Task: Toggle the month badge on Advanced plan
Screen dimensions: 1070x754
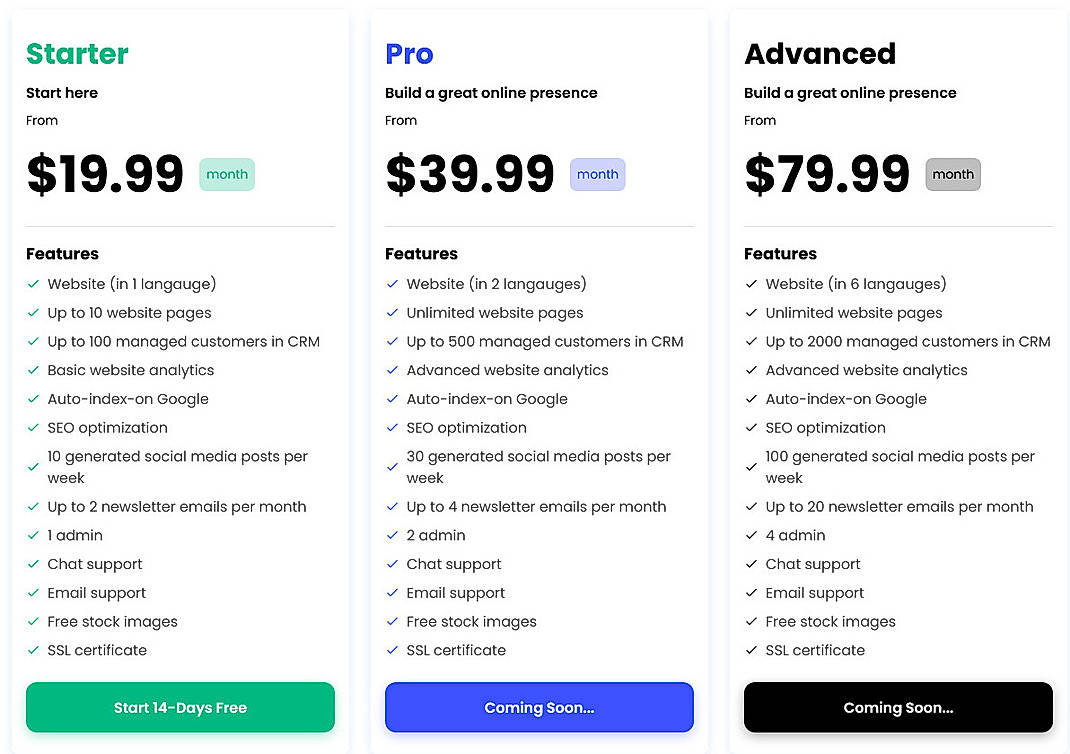Action: click(952, 174)
